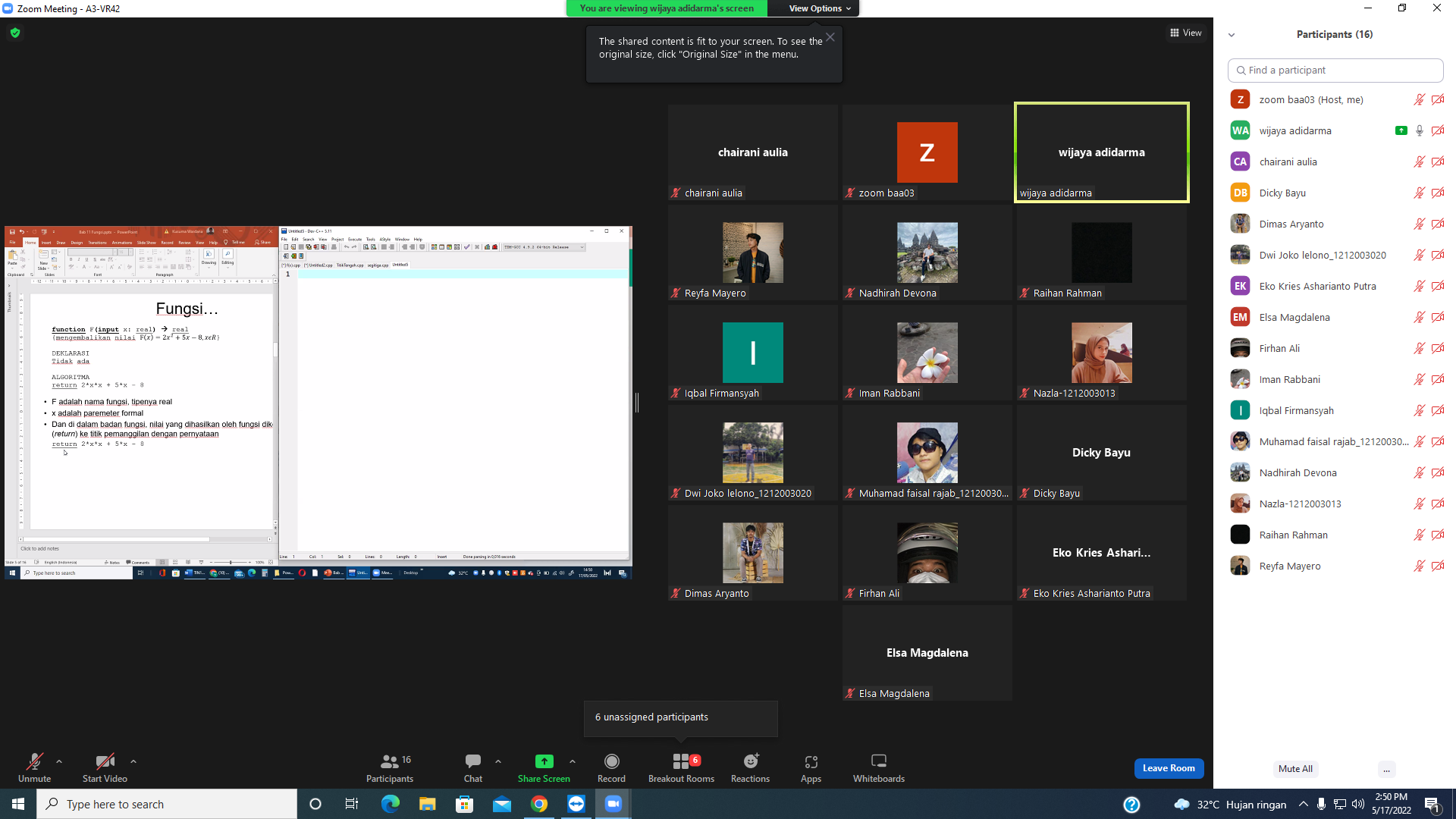Click Tell me in PowerPoint ribbon
Image resolution: width=1456 pixels, height=819 pixels.
(x=235, y=243)
